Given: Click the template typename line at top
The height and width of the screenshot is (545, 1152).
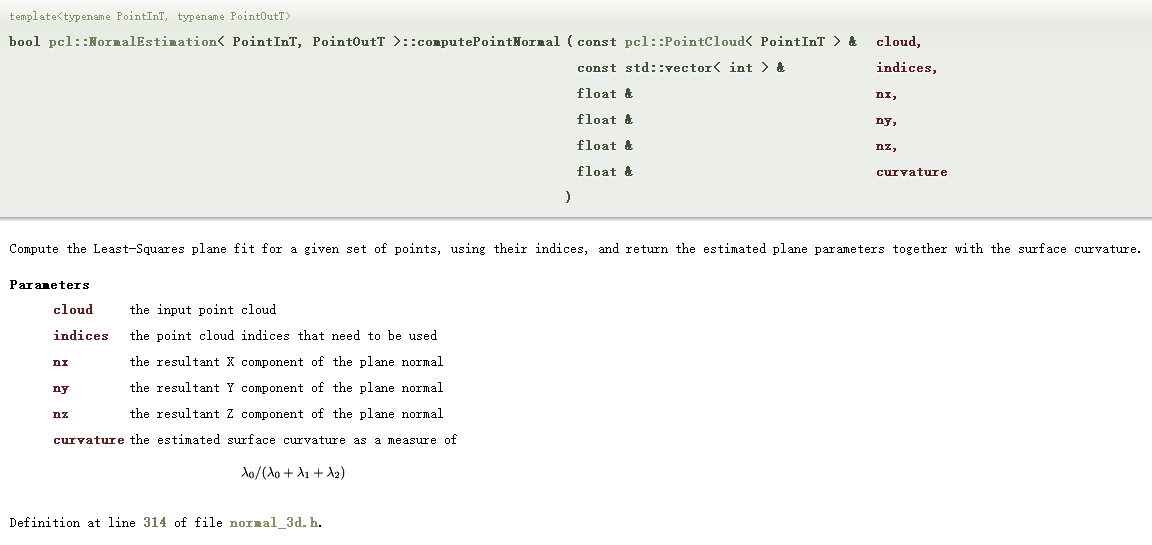Looking at the screenshot, I should (x=150, y=17).
